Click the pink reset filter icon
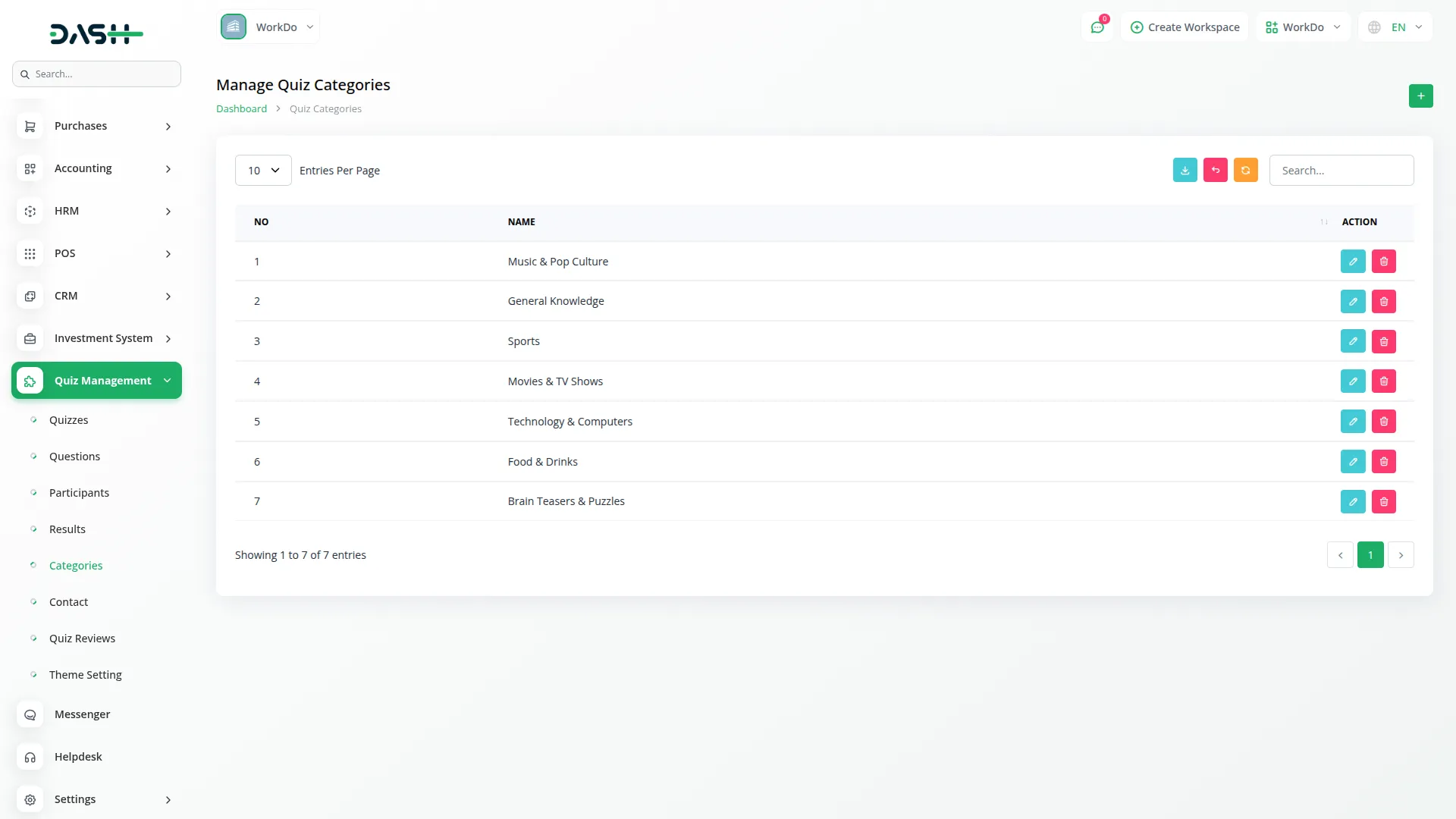This screenshot has width=1456, height=819. click(1216, 170)
